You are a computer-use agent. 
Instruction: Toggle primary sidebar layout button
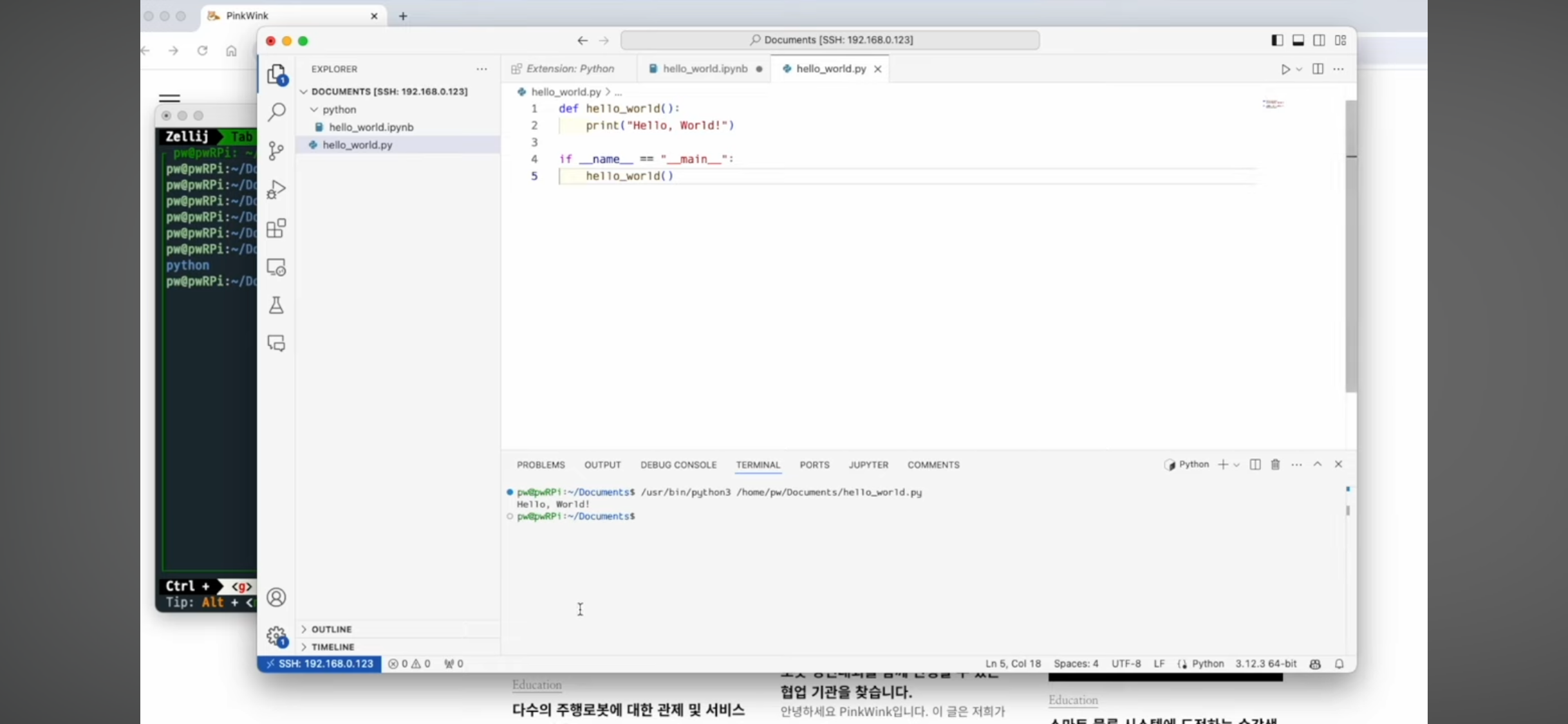click(1277, 40)
